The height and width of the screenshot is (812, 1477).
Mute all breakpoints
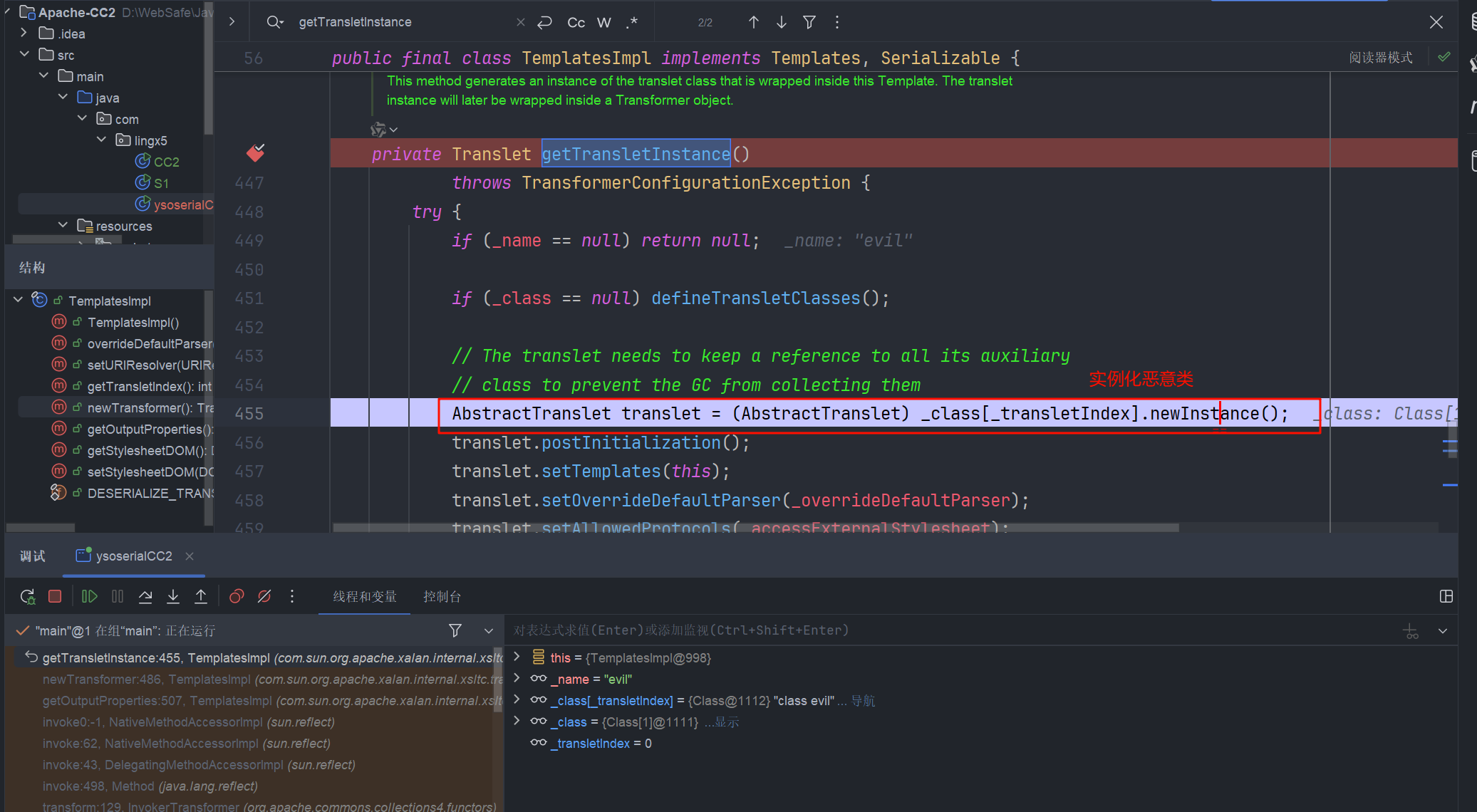click(x=264, y=597)
